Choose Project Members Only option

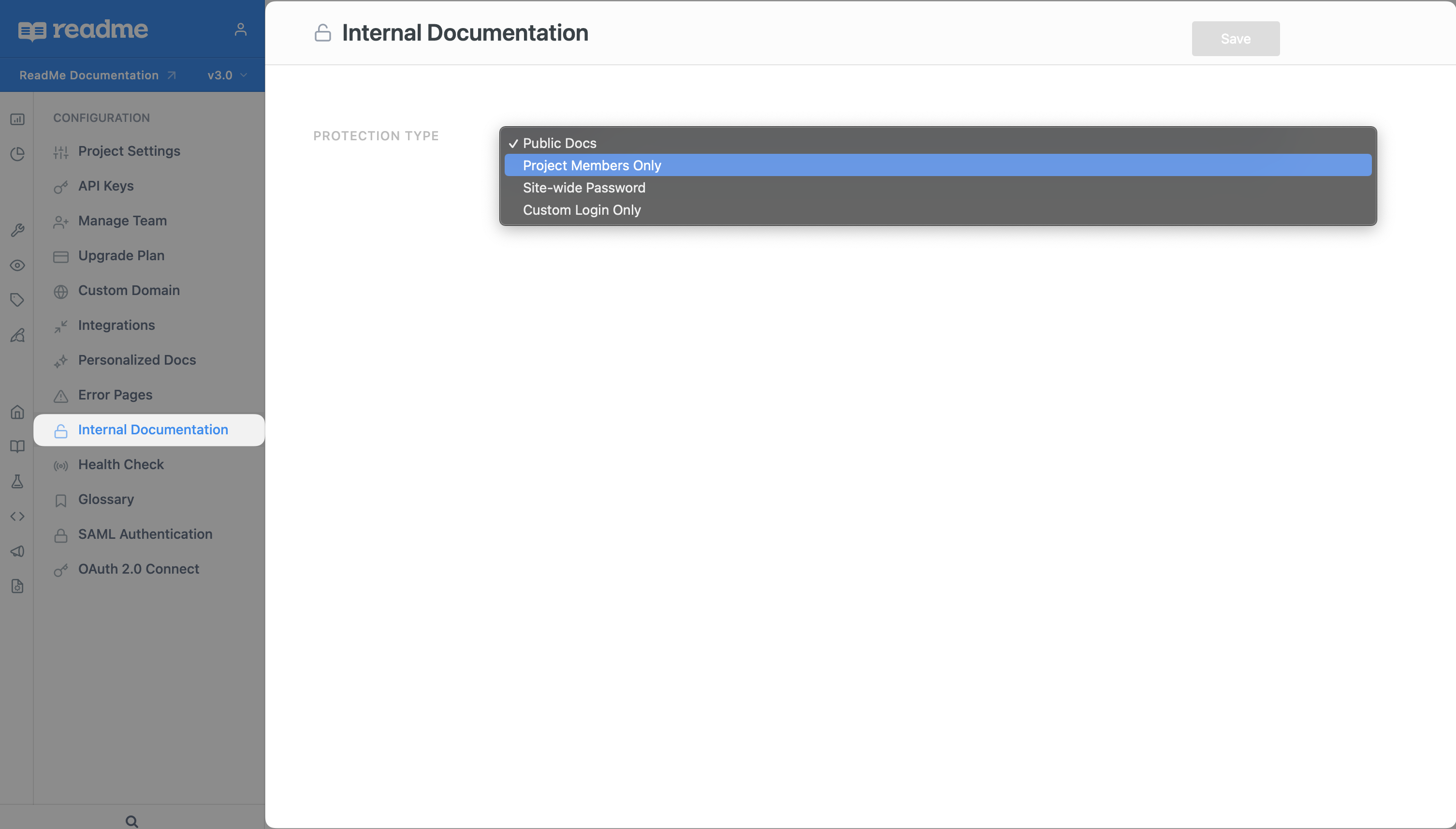pos(592,165)
